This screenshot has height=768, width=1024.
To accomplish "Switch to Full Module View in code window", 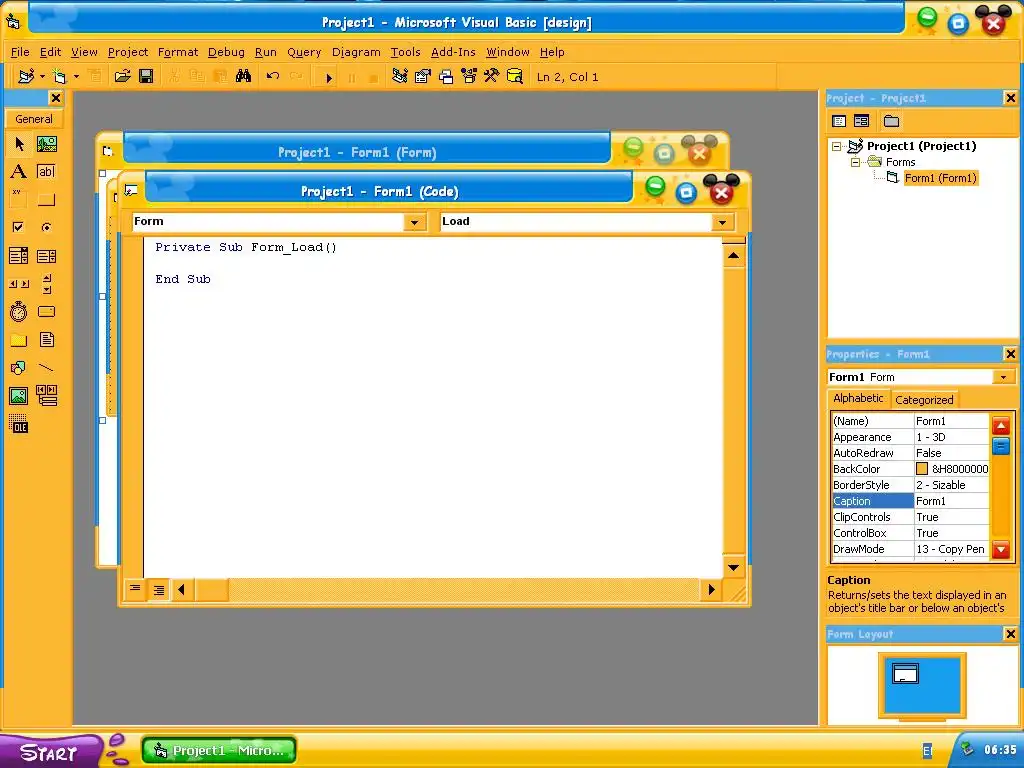I will 159,590.
